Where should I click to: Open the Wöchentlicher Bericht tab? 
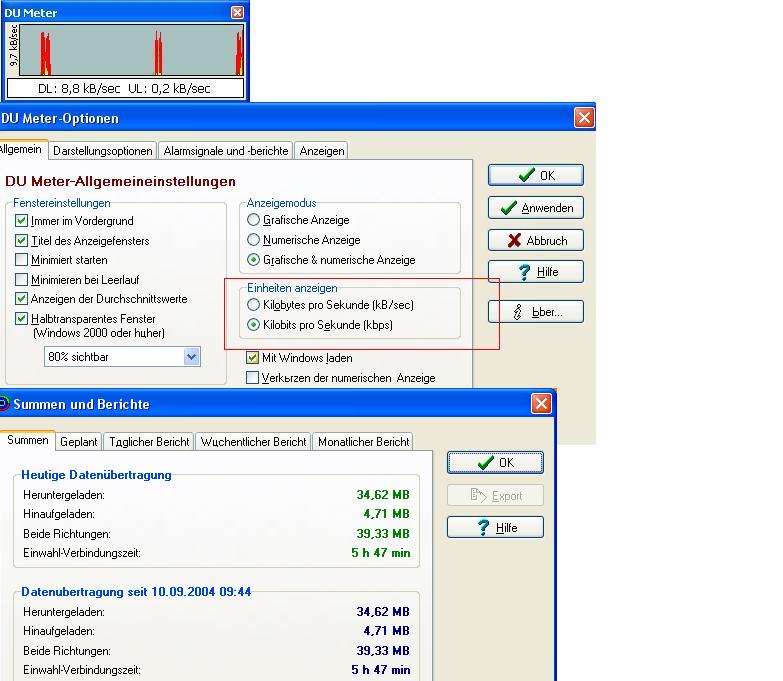point(253,442)
